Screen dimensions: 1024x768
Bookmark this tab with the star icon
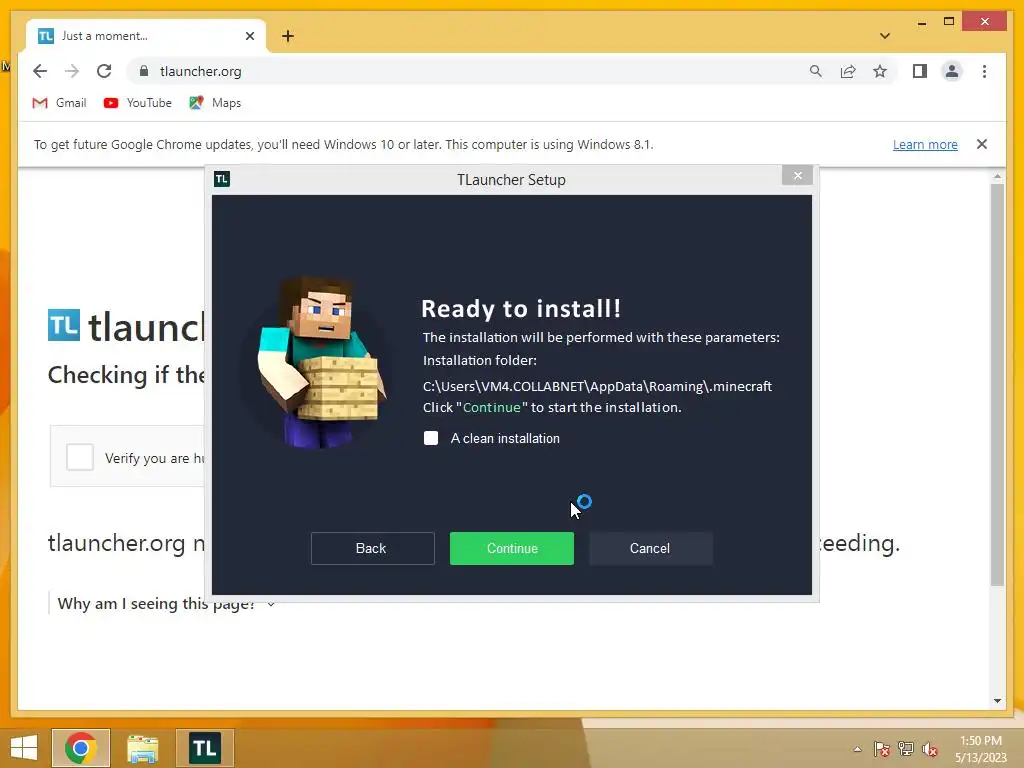[880, 71]
